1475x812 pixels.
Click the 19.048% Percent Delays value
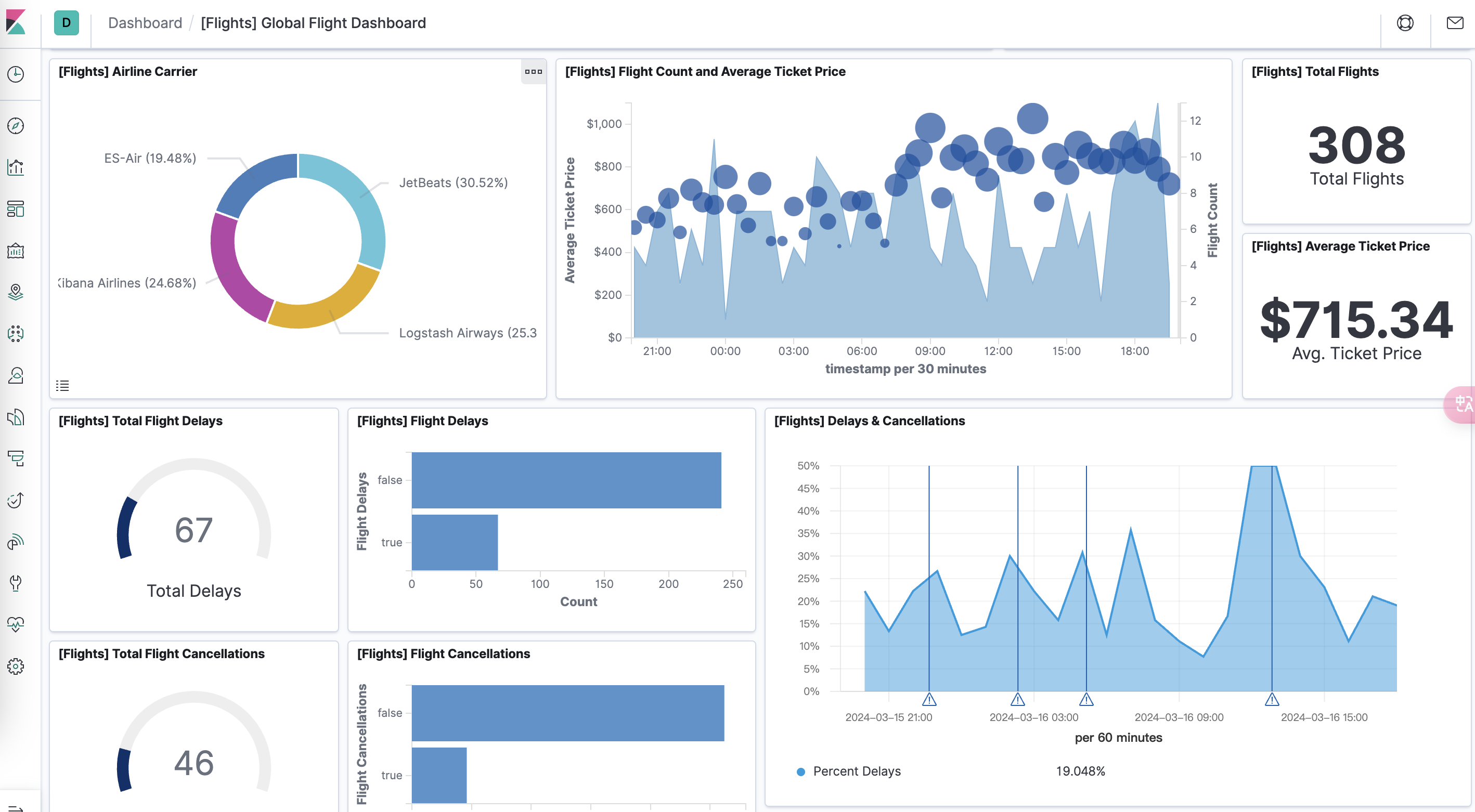click(x=1080, y=771)
